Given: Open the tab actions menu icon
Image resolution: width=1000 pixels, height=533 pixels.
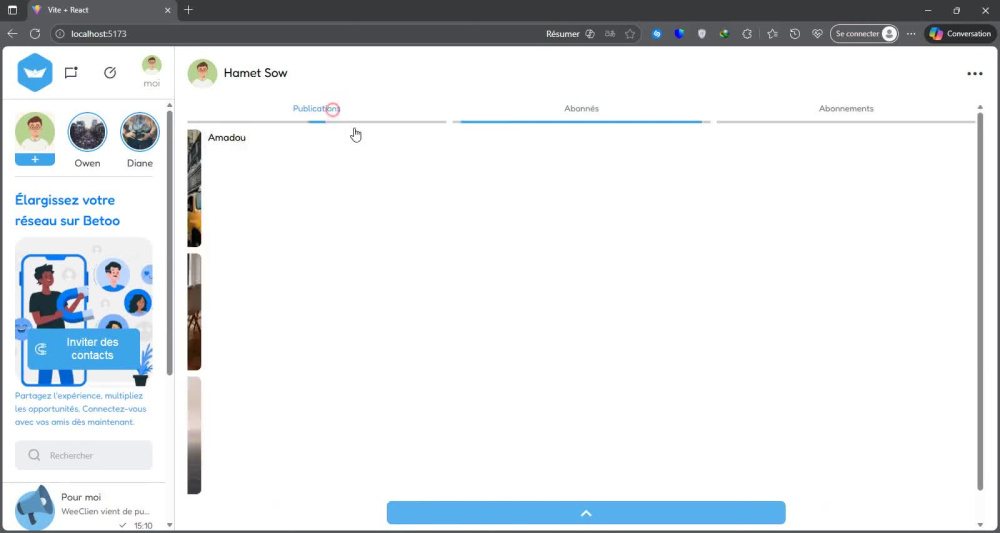Looking at the screenshot, I should click(12, 10).
